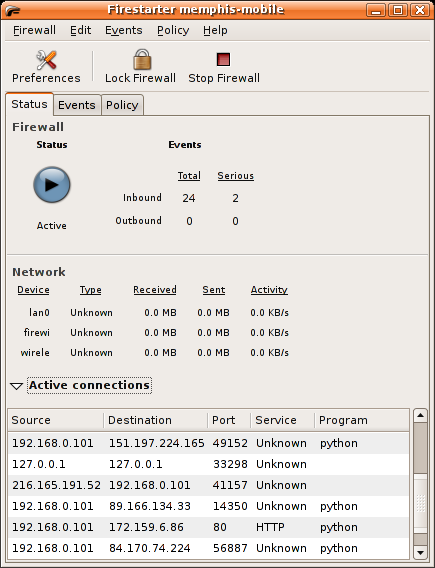Switch to the Policy tab
Screen dimensions: 435x568
122,105
